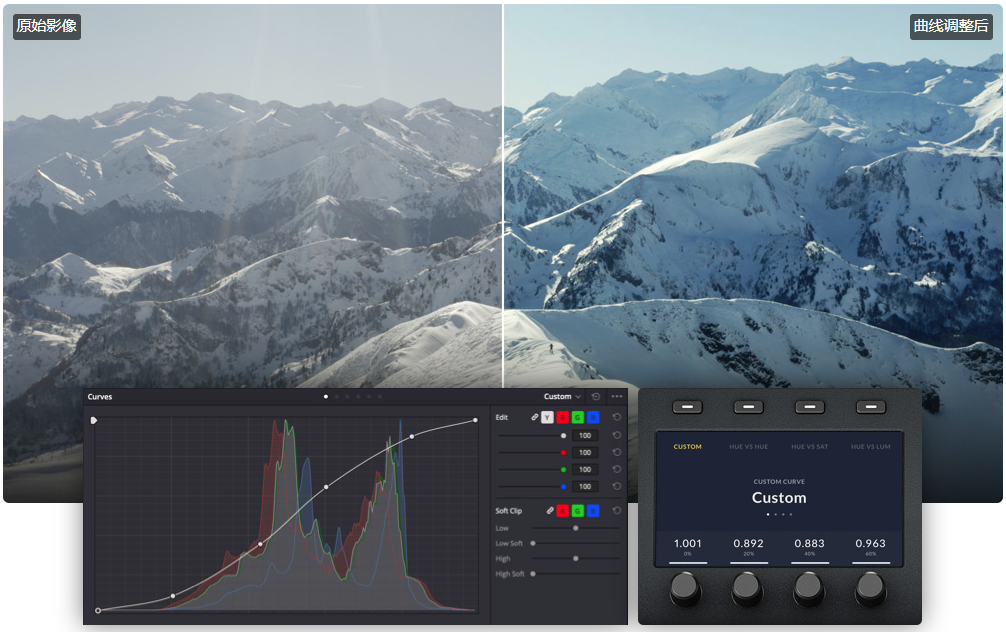Reset the Edit channel row

[617, 417]
